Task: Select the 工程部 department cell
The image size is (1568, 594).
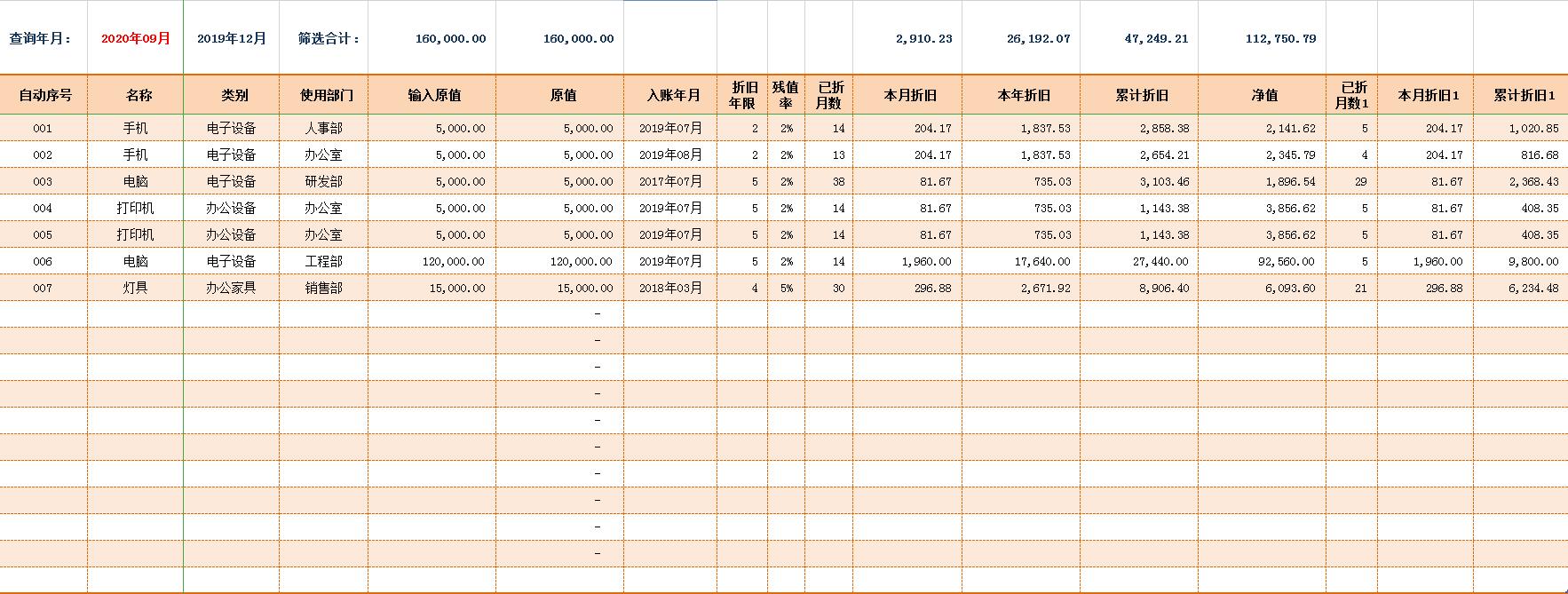Action: 323,261
